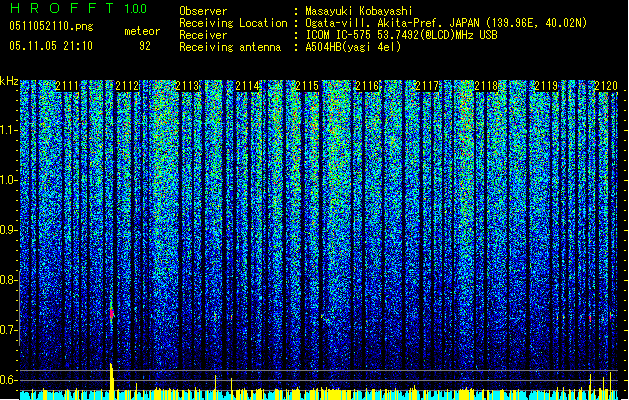This screenshot has height=400, width=629.
Task: Click the 2115 time marker
Action: click(x=307, y=86)
